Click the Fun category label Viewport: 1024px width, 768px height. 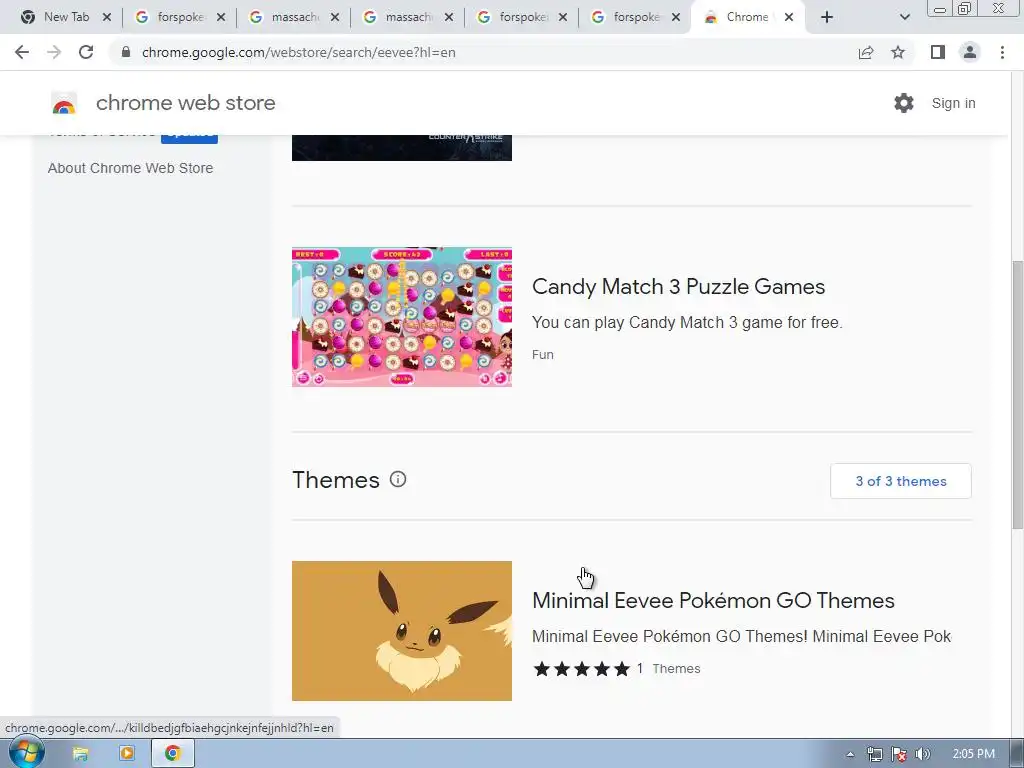coord(543,355)
